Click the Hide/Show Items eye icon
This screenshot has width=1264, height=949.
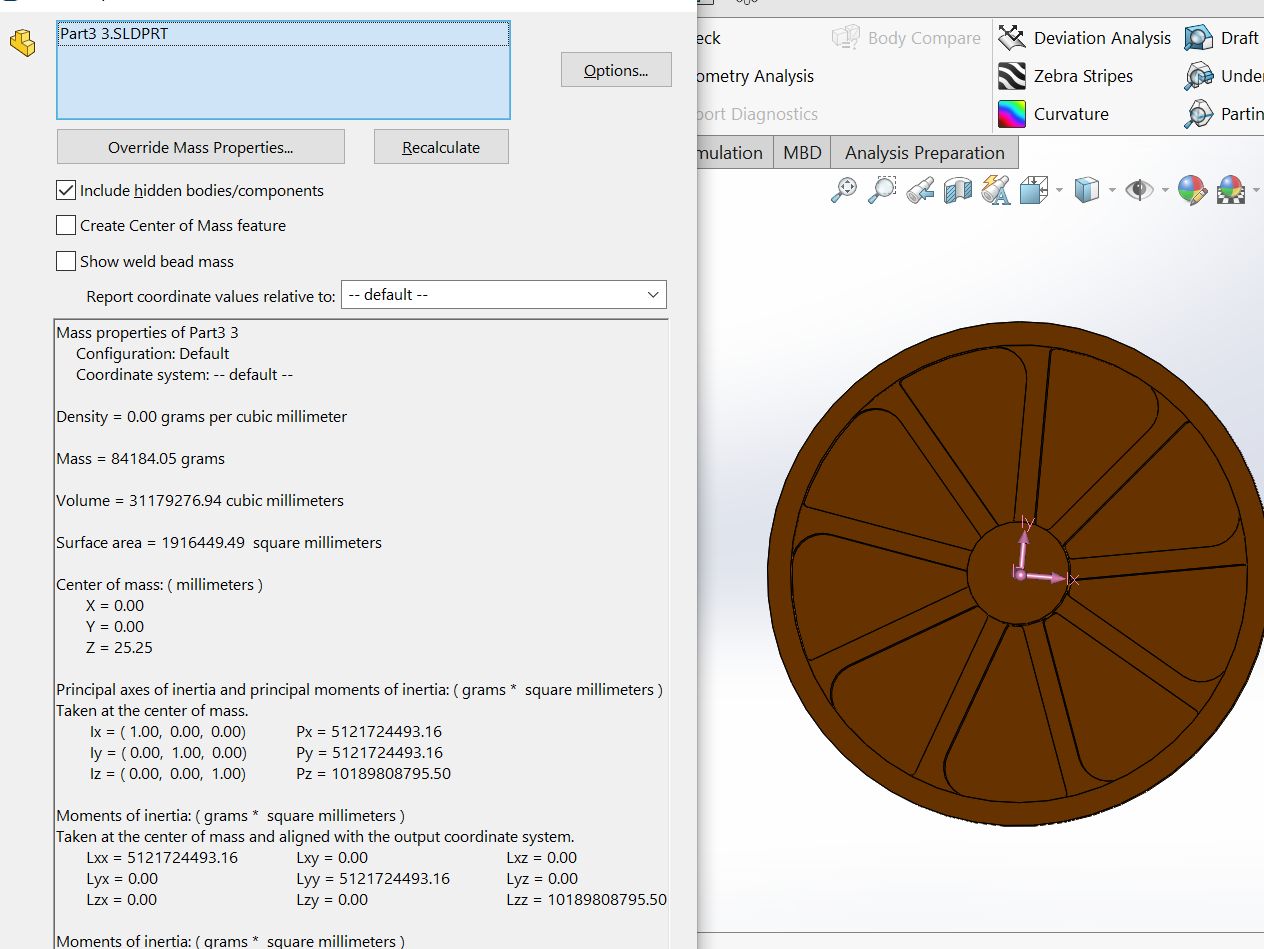tap(1139, 189)
